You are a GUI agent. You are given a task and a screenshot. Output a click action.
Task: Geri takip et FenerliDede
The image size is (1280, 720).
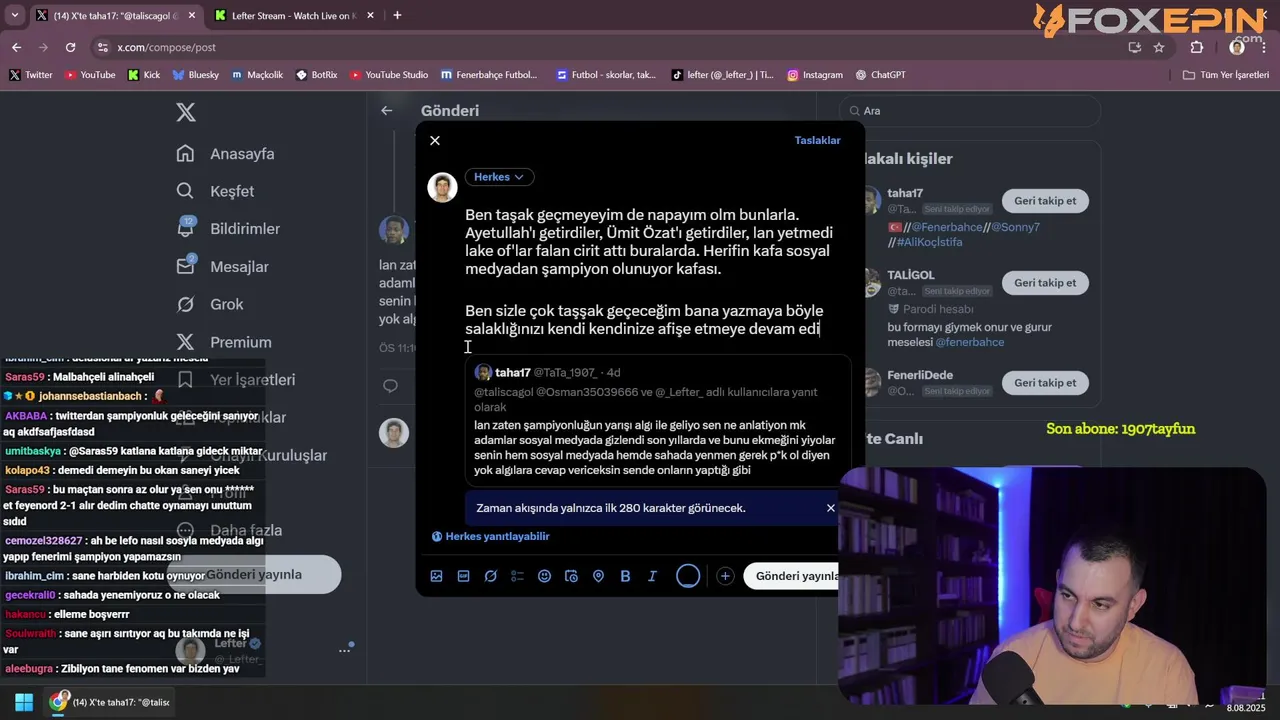1045,383
